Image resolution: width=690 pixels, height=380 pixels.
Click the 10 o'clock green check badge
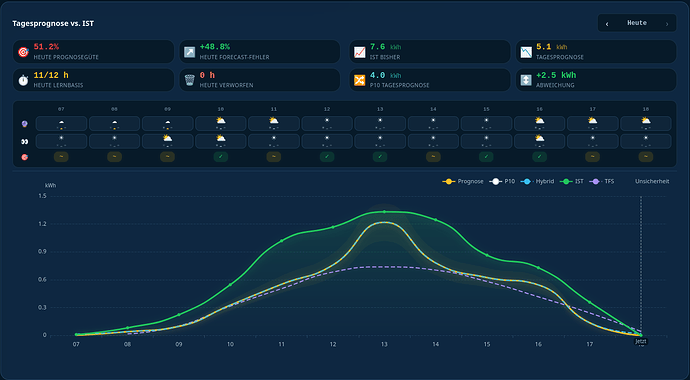click(x=220, y=157)
